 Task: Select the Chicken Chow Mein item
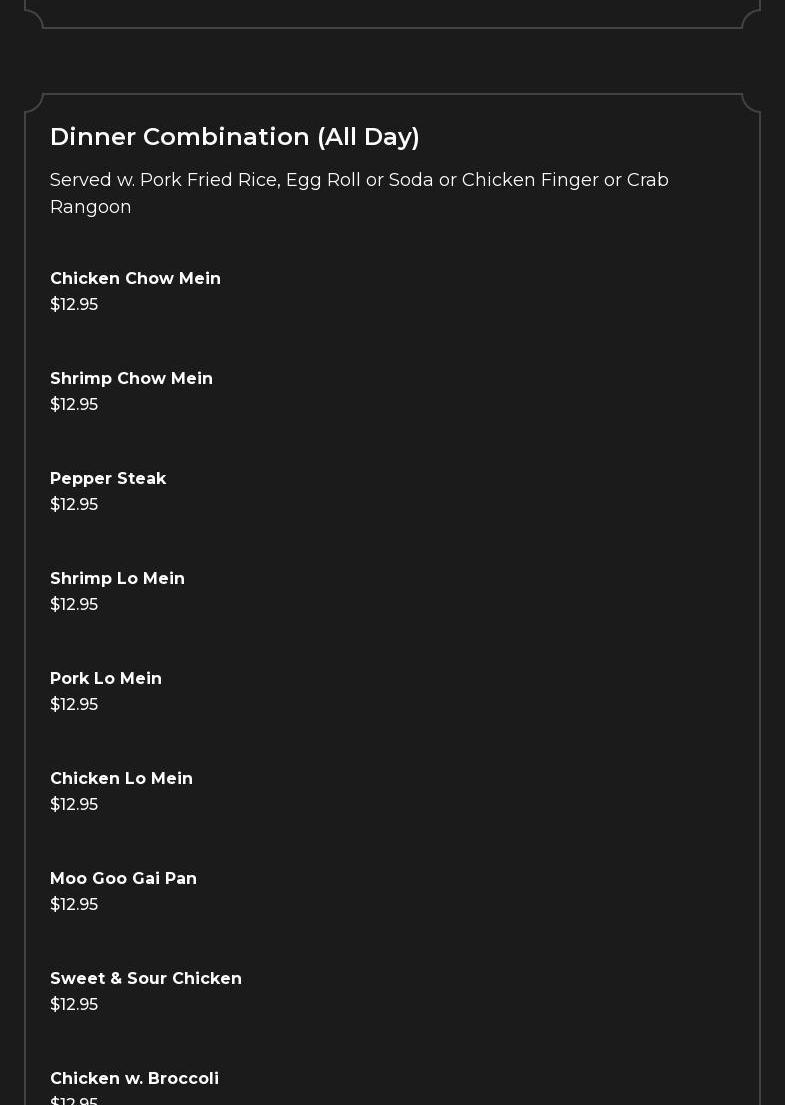(135, 278)
